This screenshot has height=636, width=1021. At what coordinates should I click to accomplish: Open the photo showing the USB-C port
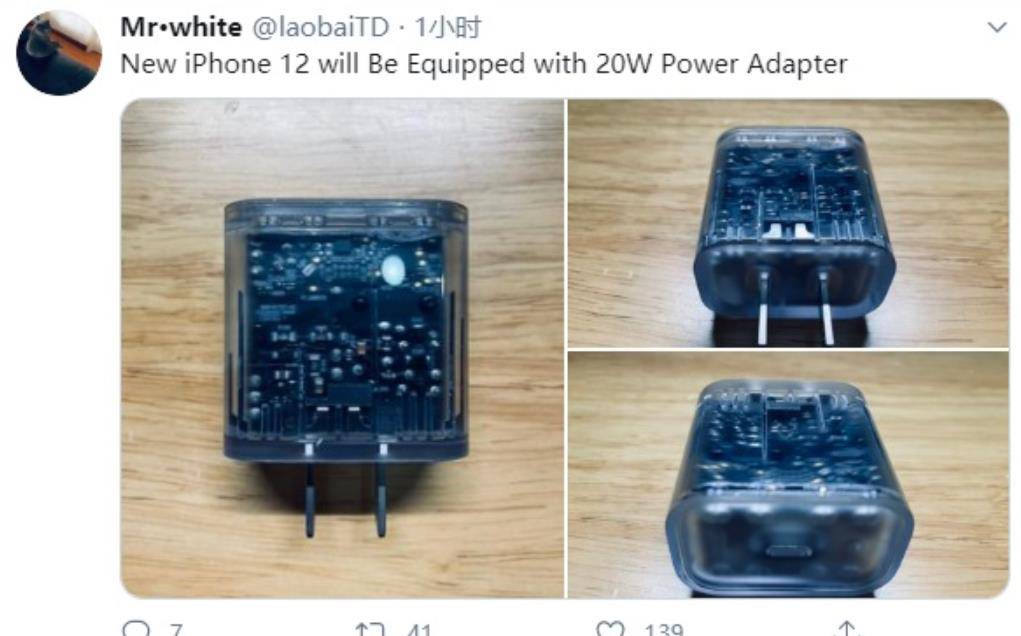(788, 475)
